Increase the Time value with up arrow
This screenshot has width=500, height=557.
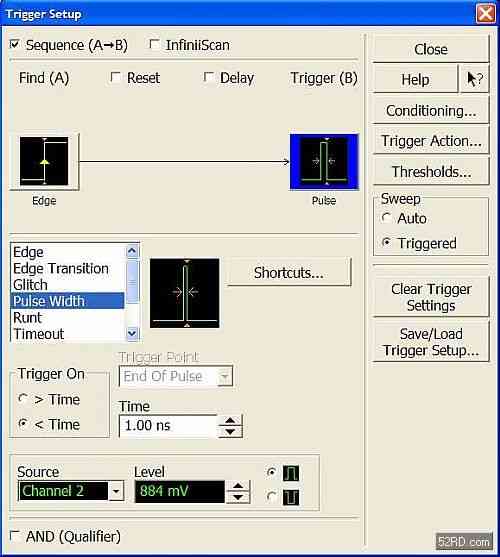point(230,420)
